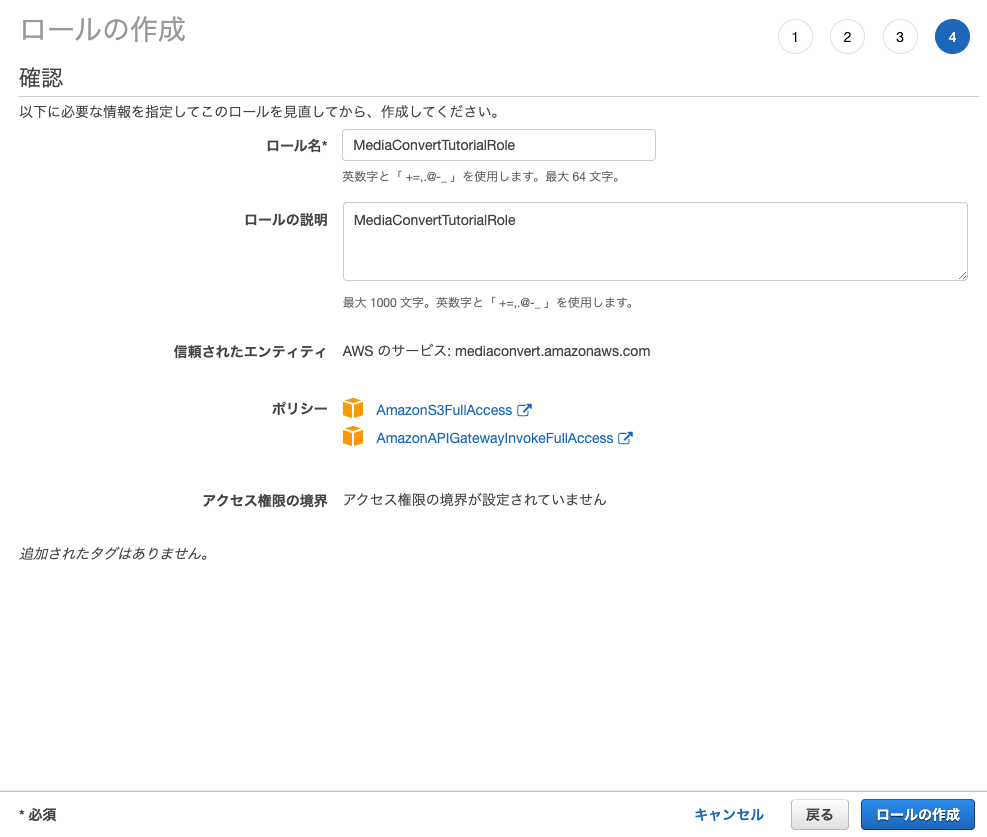Viewport: 987px width, 837px height.
Task: Click external link icon beside AmazonS3FullAccess
Action: coord(524,410)
